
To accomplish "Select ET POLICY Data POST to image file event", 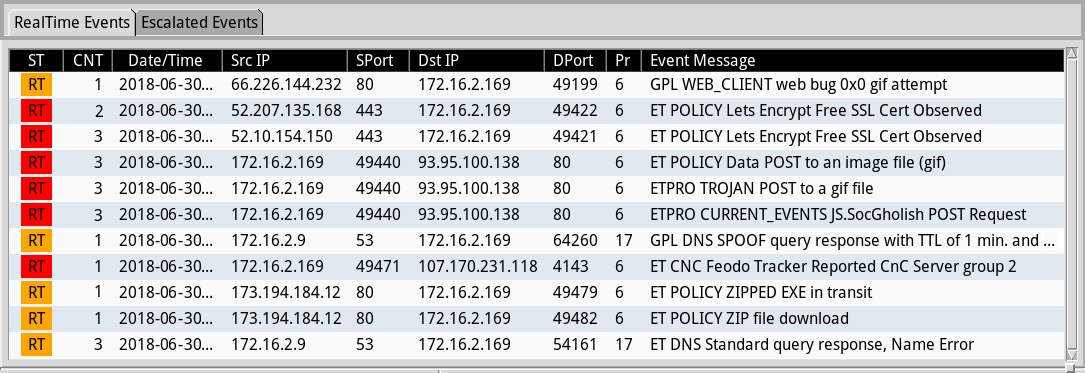I will [x=536, y=163].
